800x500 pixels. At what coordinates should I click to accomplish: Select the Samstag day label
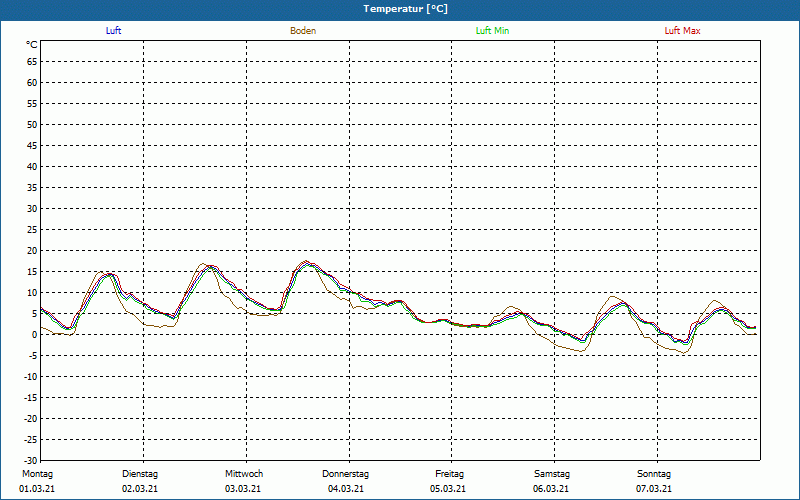pyautogui.click(x=552, y=474)
